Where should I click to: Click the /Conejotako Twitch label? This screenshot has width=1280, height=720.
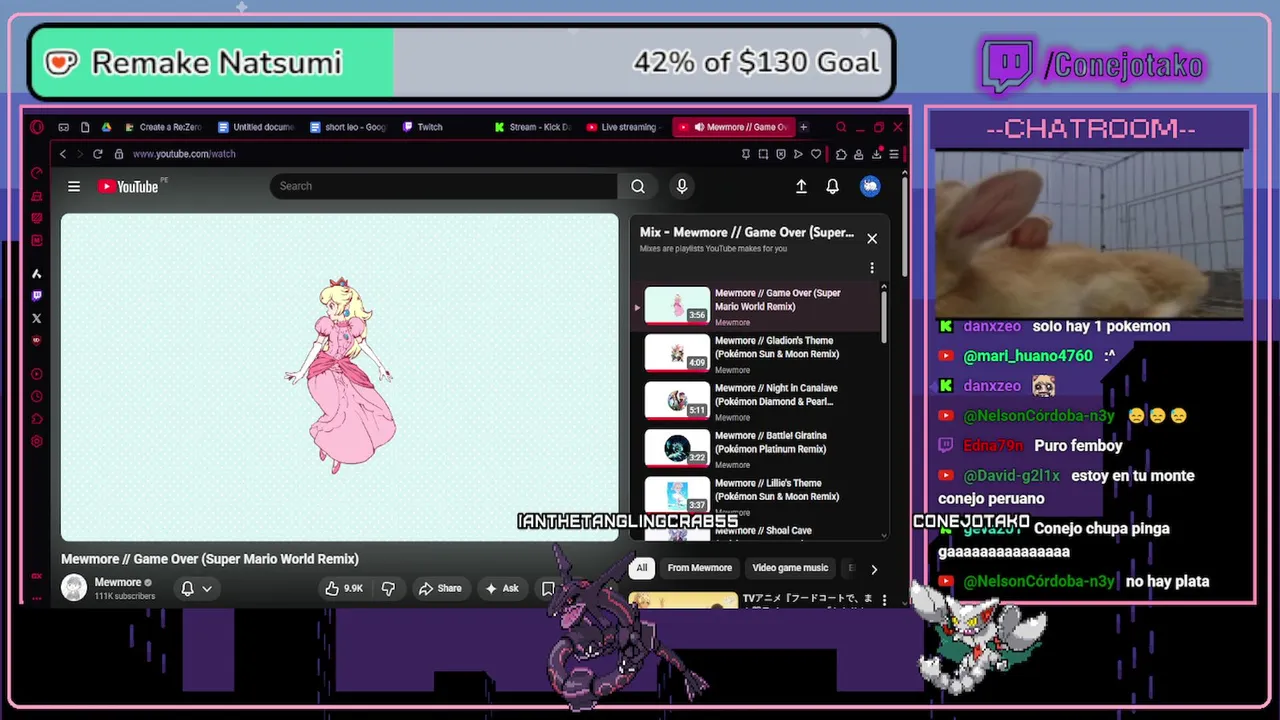click(x=1123, y=66)
